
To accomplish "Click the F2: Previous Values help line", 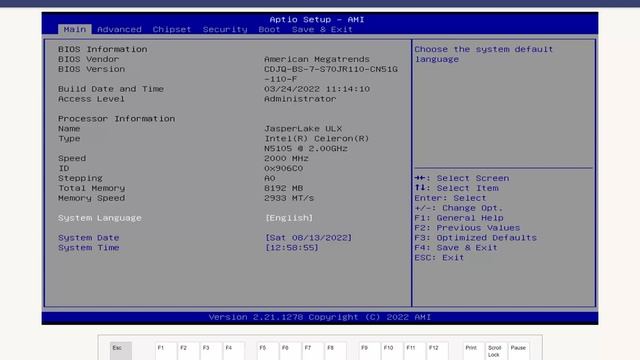I will pyautogui.click(x=467, y=228).
